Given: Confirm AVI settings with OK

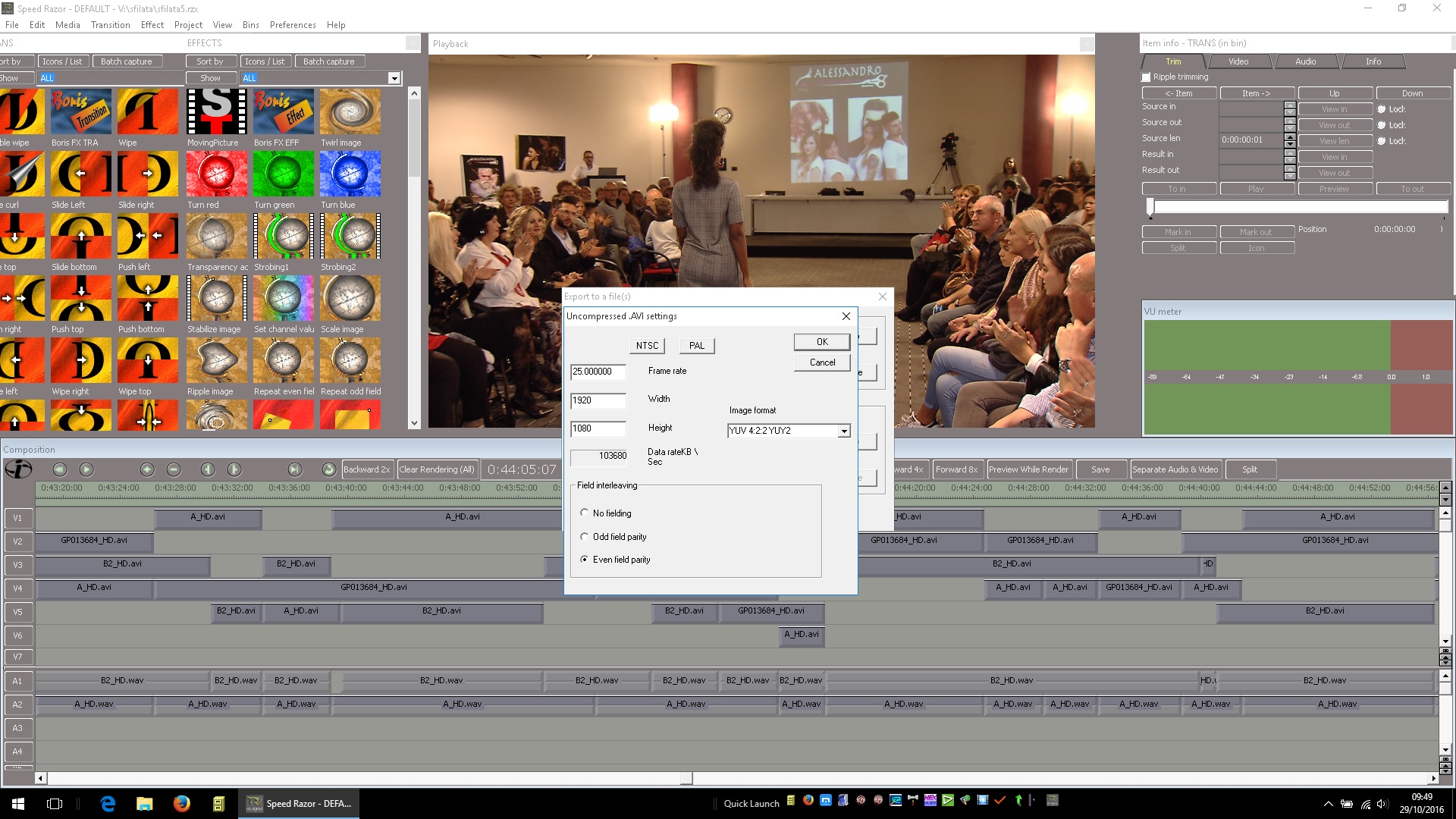Looking at the screenshot, I should [821, 342].
